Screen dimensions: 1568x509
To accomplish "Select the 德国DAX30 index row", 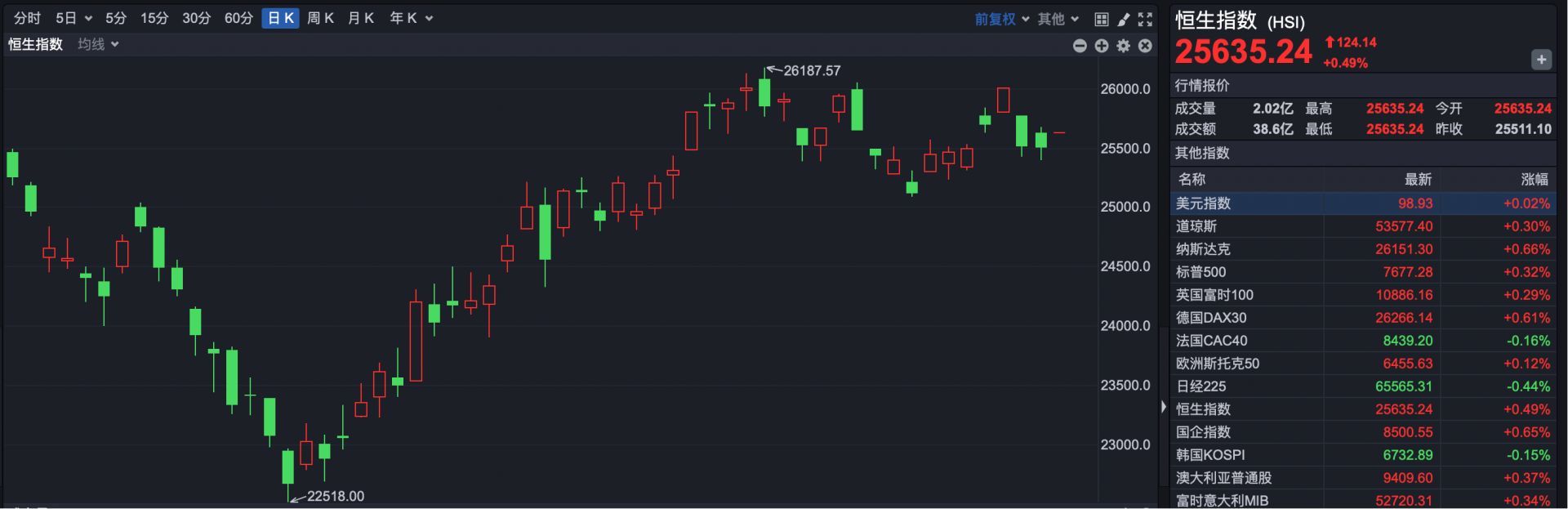I will point(1363,318).
